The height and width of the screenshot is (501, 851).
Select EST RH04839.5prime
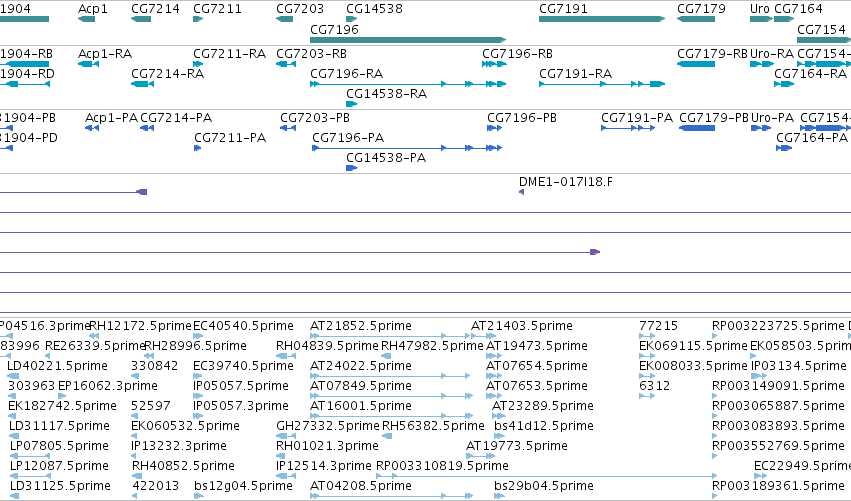[327, 346]
